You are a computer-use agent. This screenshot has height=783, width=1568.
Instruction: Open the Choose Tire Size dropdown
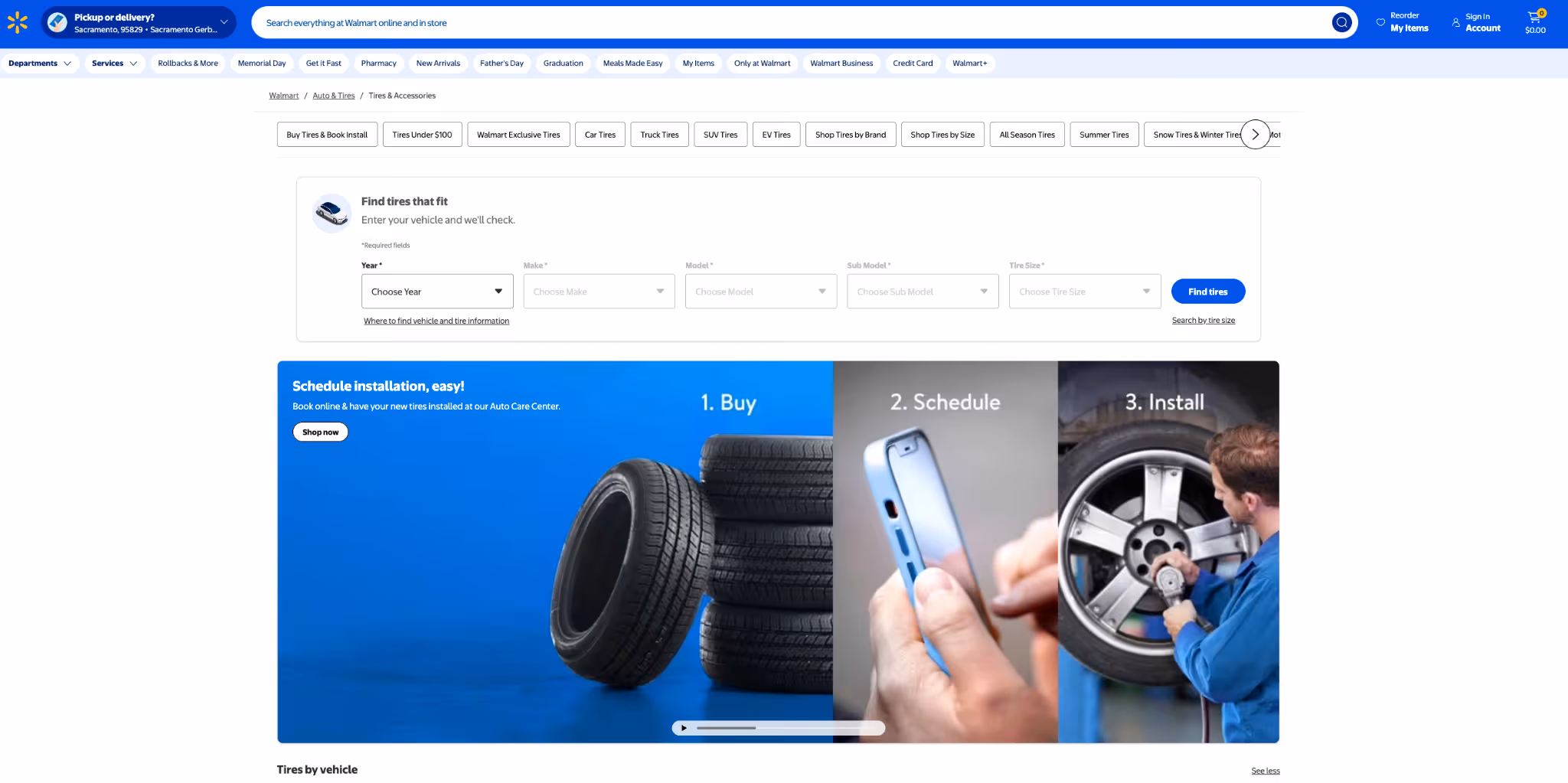coord(1085,292)
